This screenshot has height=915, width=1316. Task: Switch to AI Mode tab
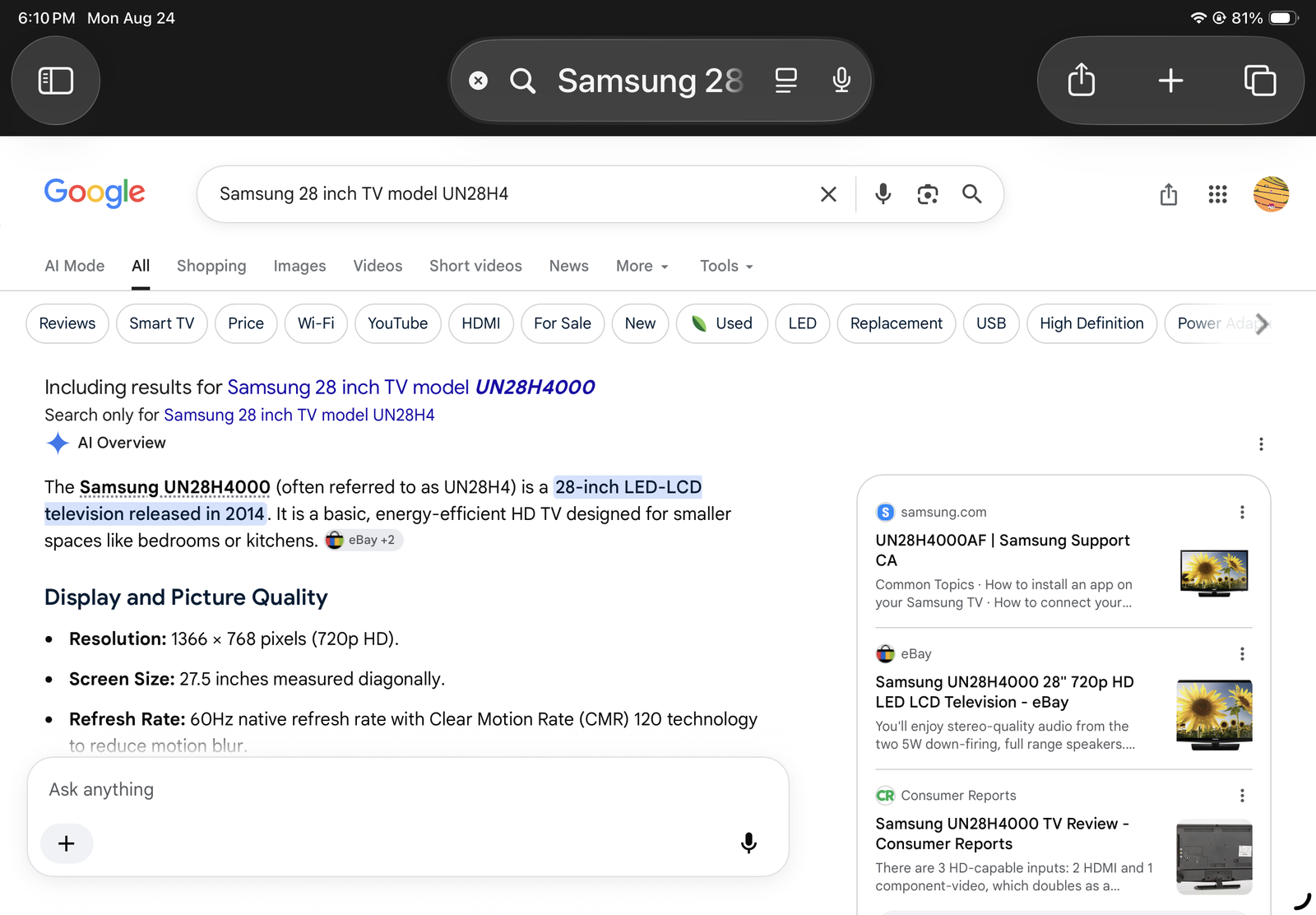click(x=75, y=266)
